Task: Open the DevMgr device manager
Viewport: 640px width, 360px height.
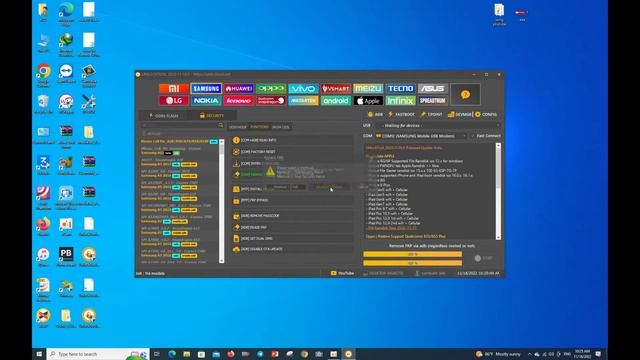Action: pyautogui.click(x=460, y=115)
